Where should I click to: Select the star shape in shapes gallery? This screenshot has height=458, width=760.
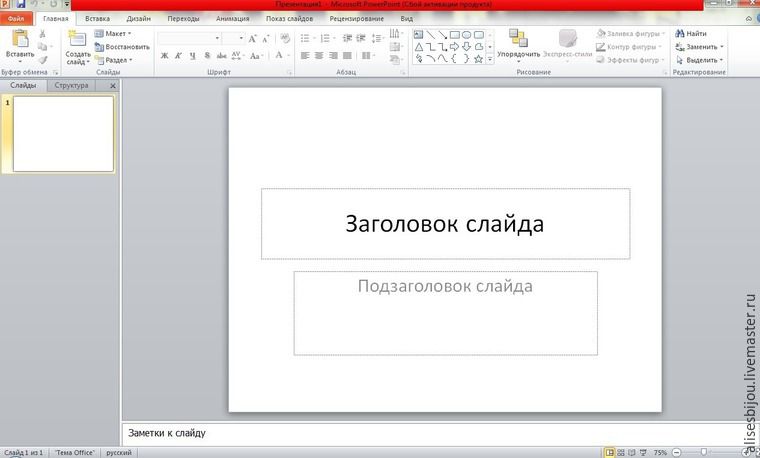tap(478, 59)
